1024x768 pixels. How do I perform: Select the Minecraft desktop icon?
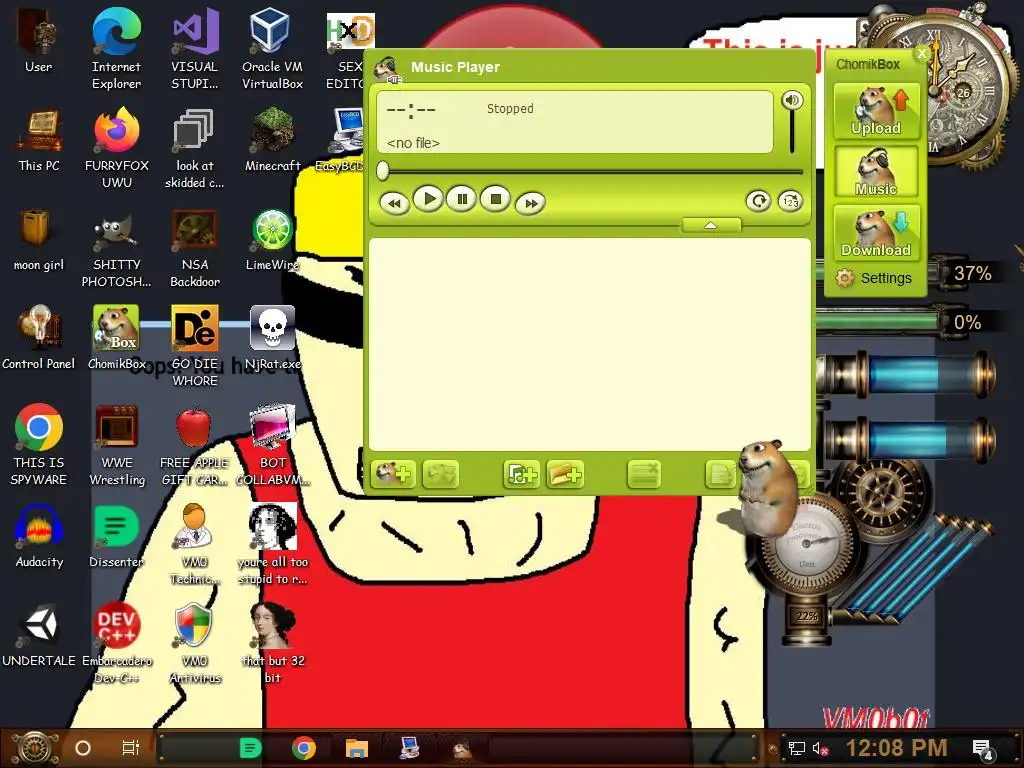pyautogui.click(x=272, y=140)
